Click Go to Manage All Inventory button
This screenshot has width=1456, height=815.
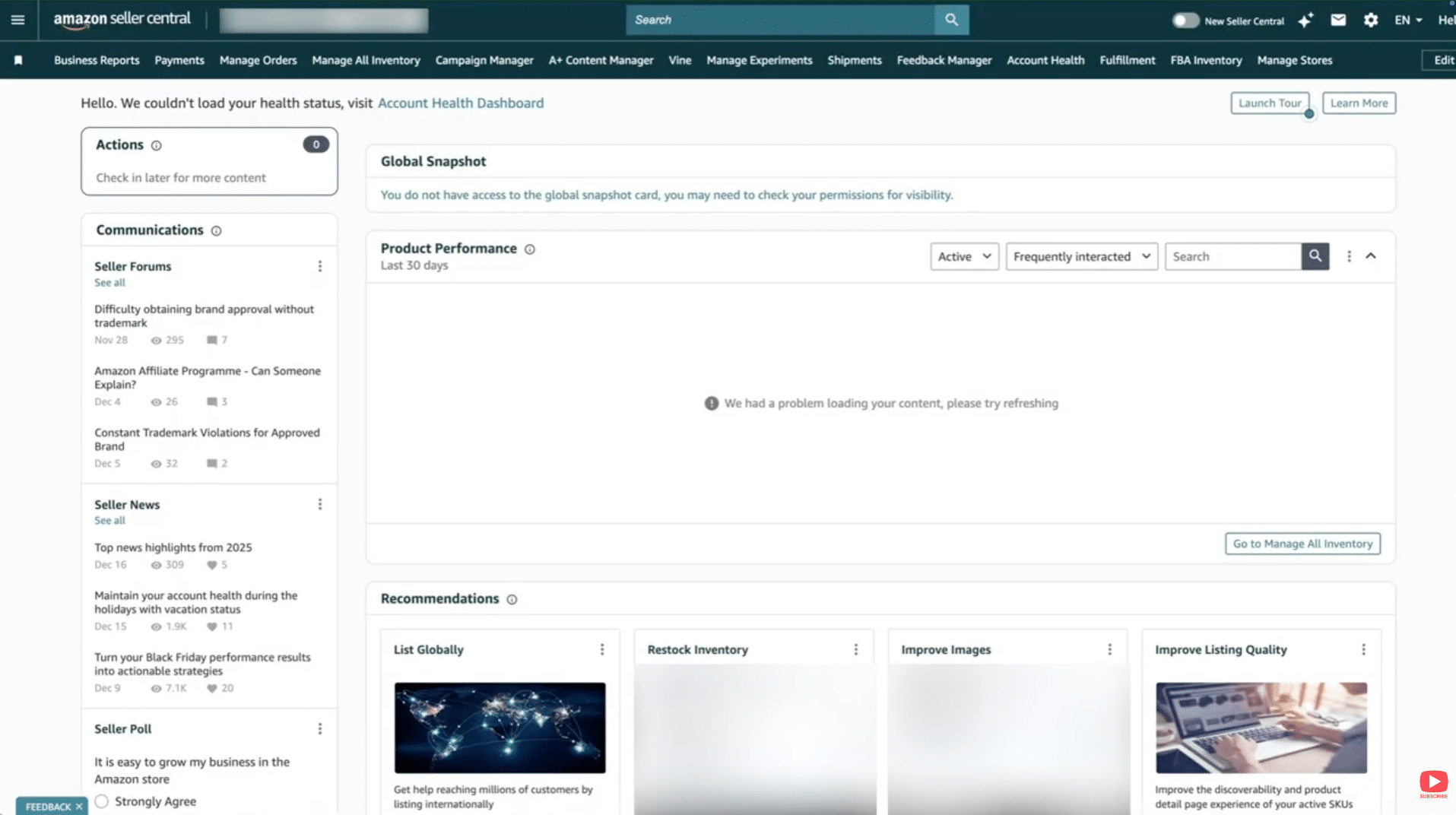[1302, 544]
